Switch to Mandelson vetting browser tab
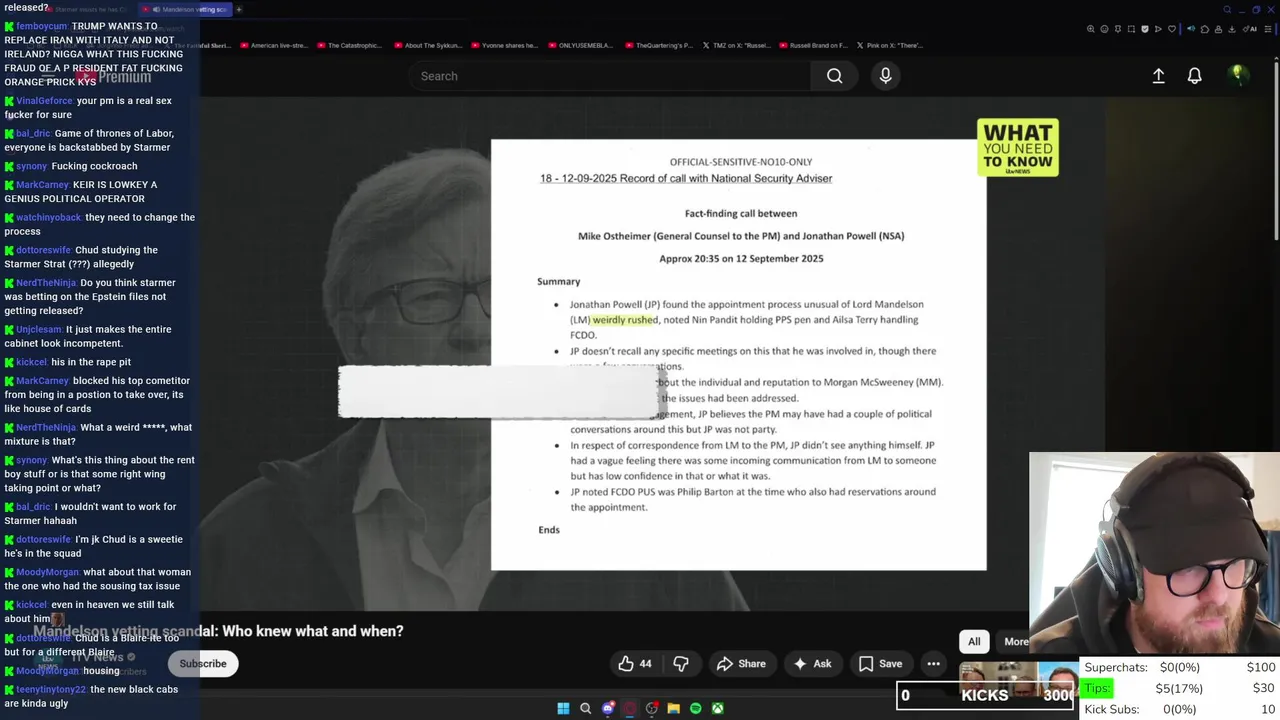The width and height of the screenshot is (1280, 720). [x=186, y=9]
